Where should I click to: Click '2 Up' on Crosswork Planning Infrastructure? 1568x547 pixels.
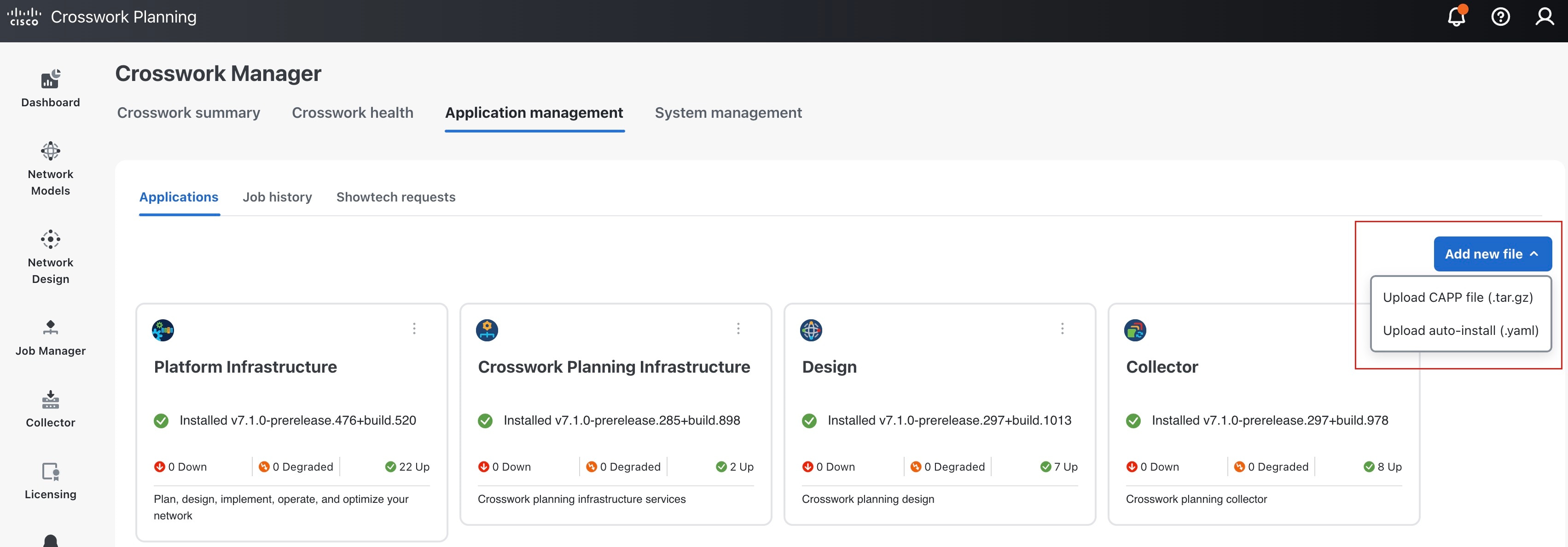(741, 466)
